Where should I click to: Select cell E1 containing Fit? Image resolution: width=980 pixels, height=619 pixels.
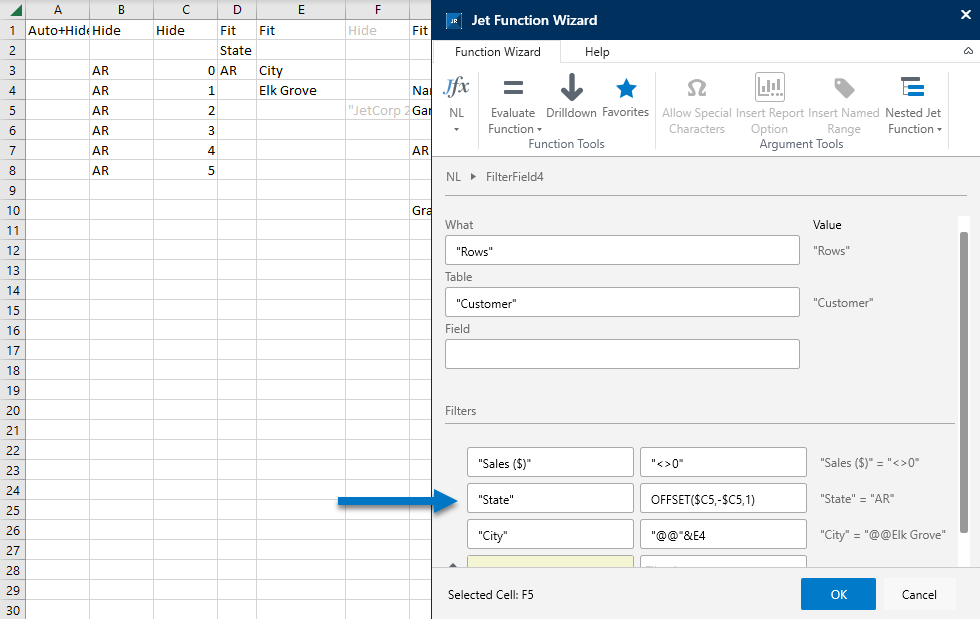click(301, 31)
